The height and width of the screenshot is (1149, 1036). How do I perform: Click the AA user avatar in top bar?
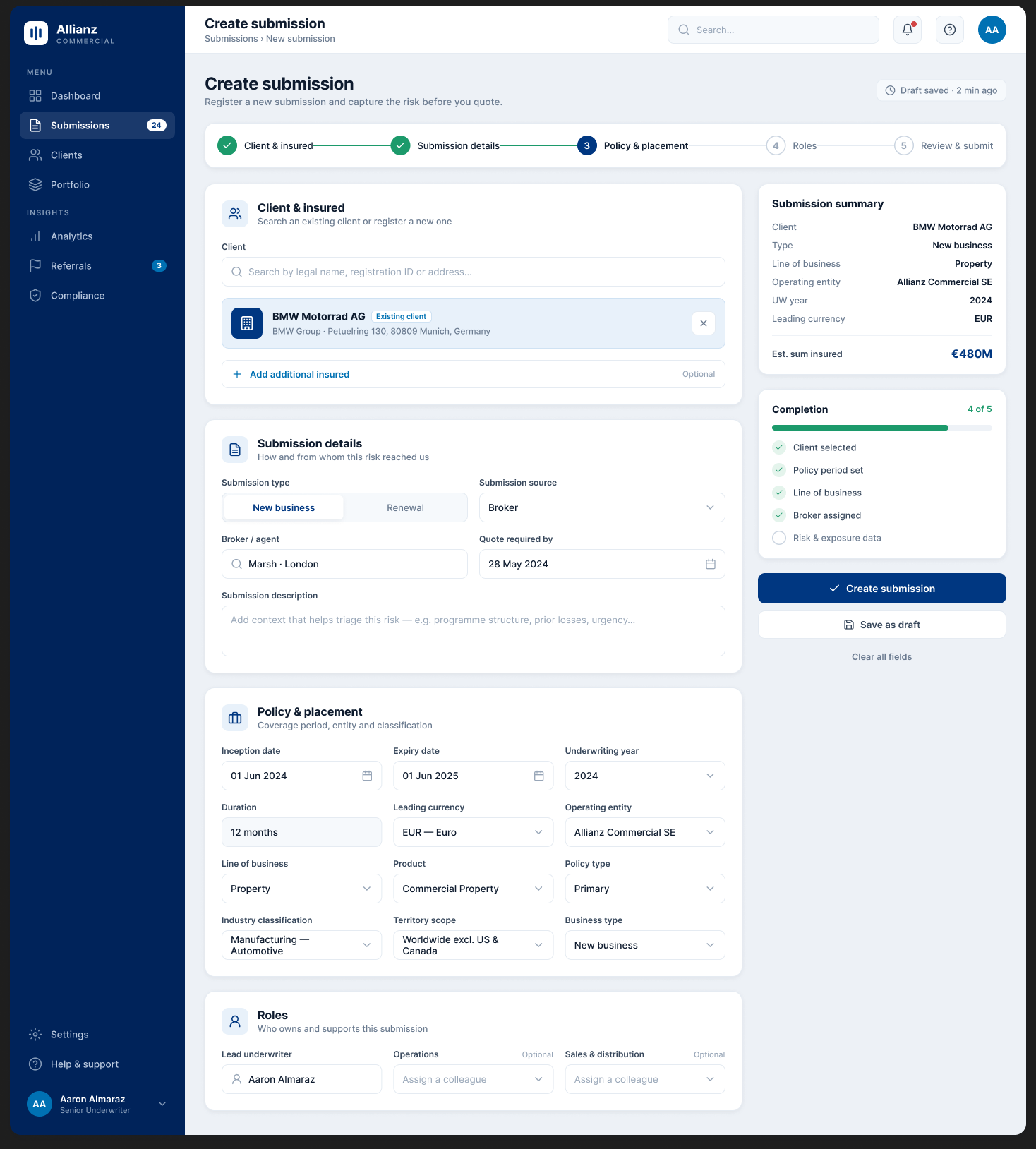pyautogui.click(x=992, y=30)
